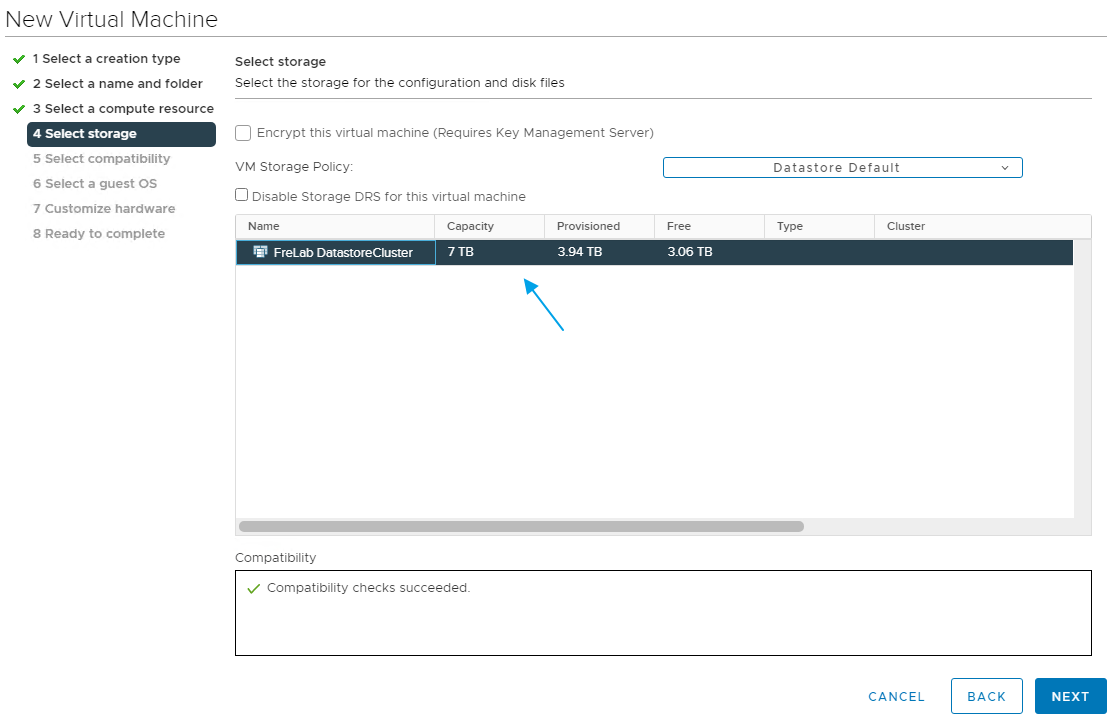Click the green checkmark beside step 2

[19, 84]
